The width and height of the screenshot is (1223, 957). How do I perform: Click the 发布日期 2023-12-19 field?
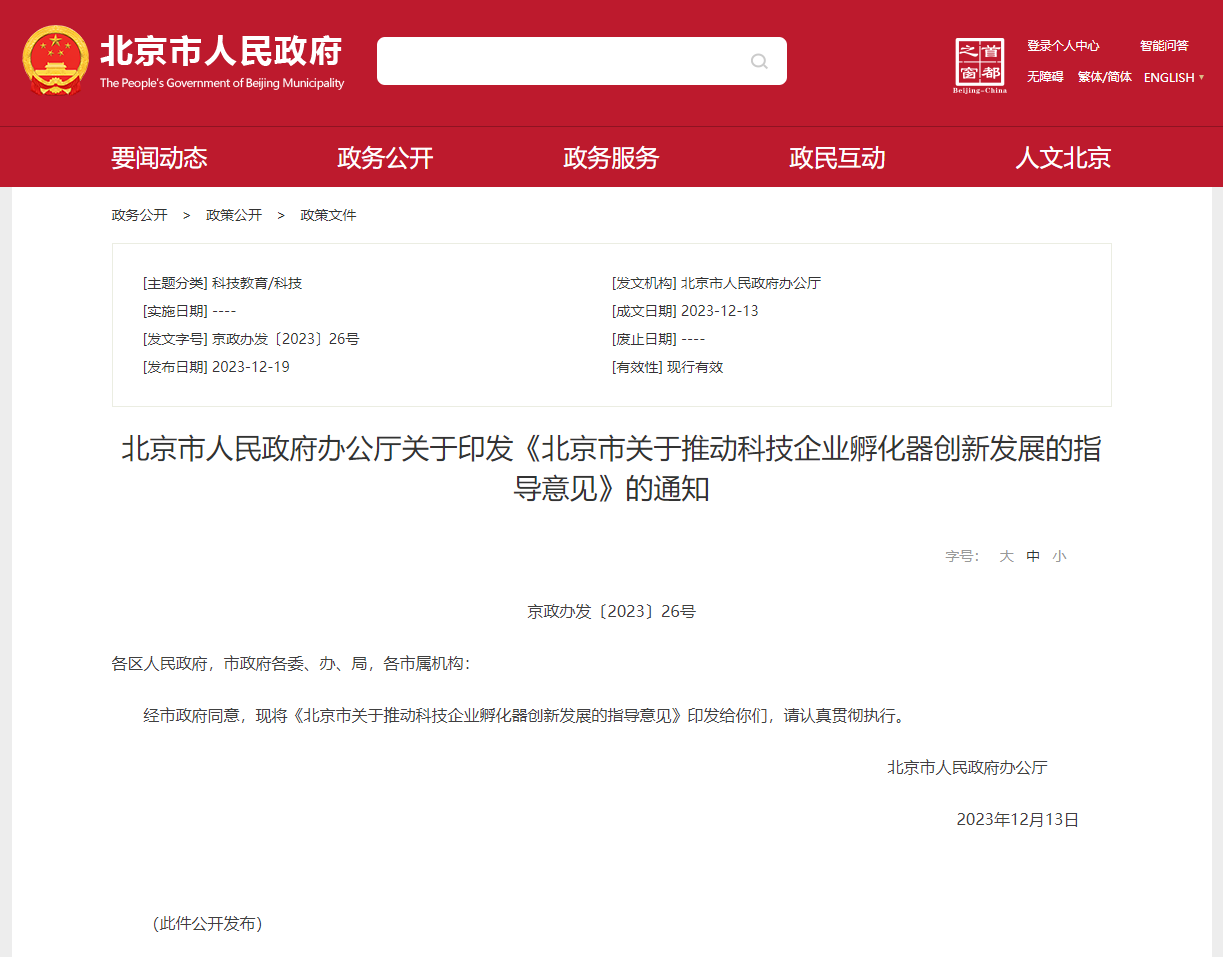click(216, 367)
